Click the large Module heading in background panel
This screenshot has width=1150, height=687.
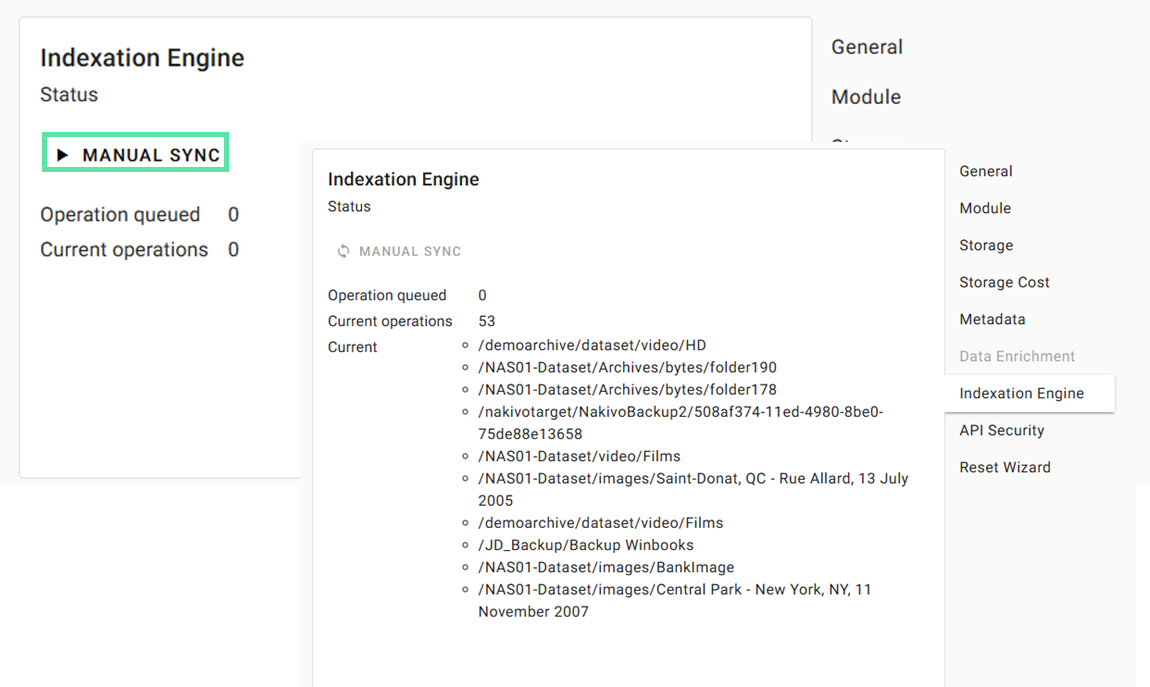[x=866, y=97]
